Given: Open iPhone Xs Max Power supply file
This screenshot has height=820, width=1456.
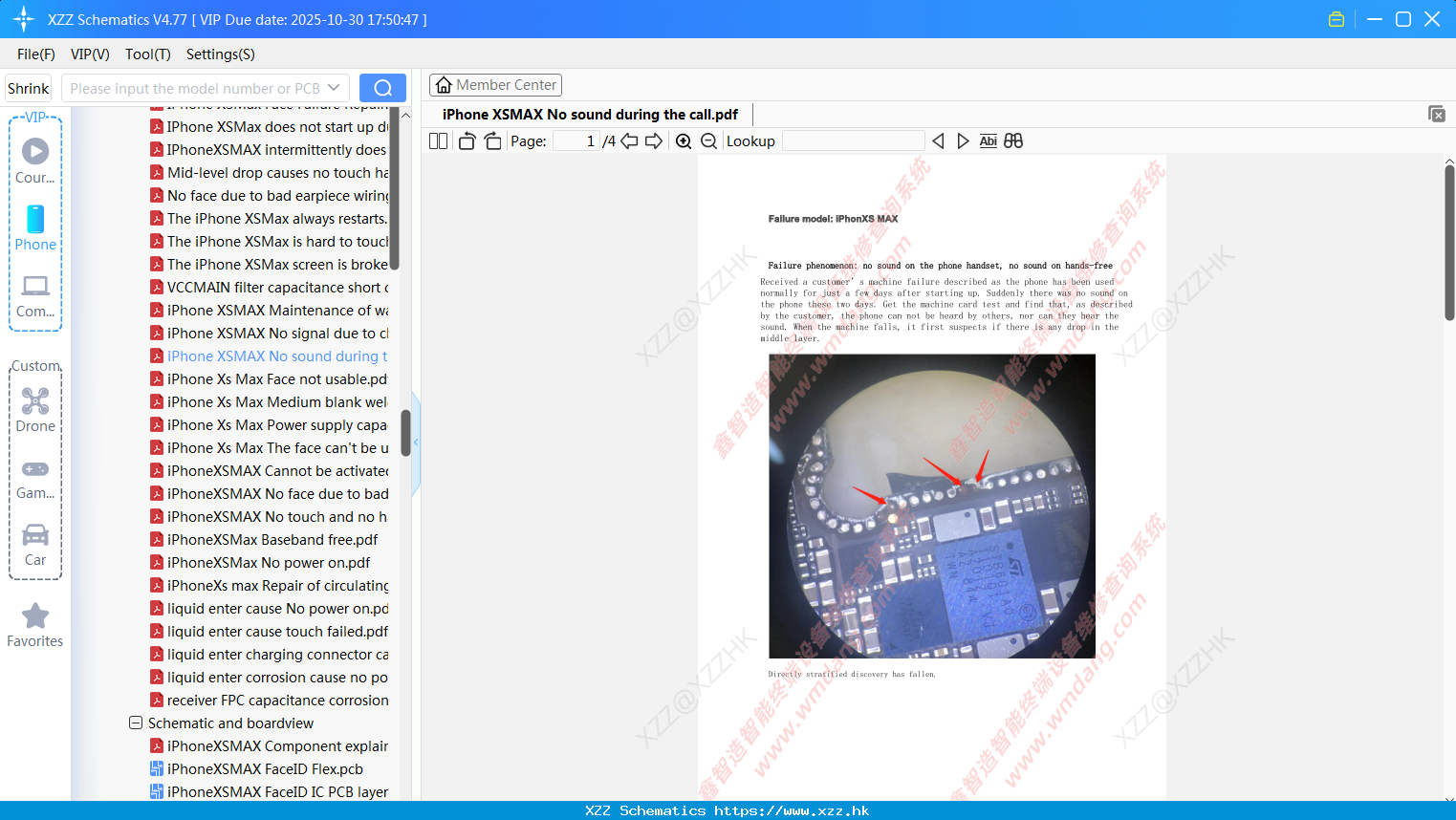Looking at the screenshot, I should click(270, 425).
